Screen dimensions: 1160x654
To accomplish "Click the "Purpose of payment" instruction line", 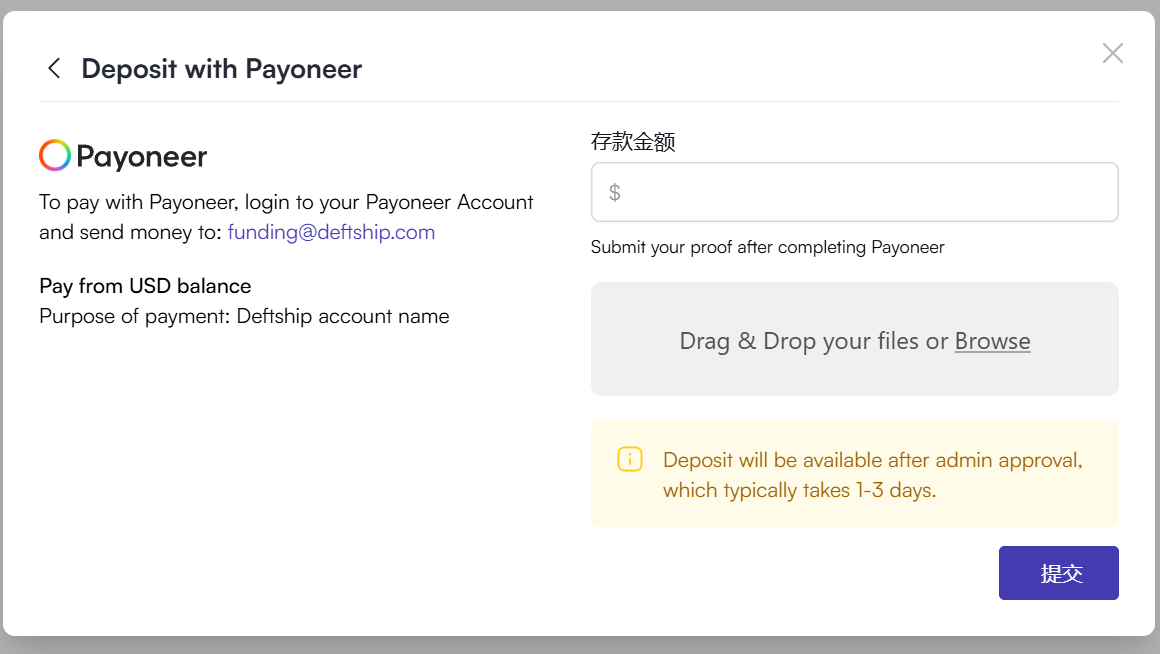I will pyautogui.click(x=244, y=317).
